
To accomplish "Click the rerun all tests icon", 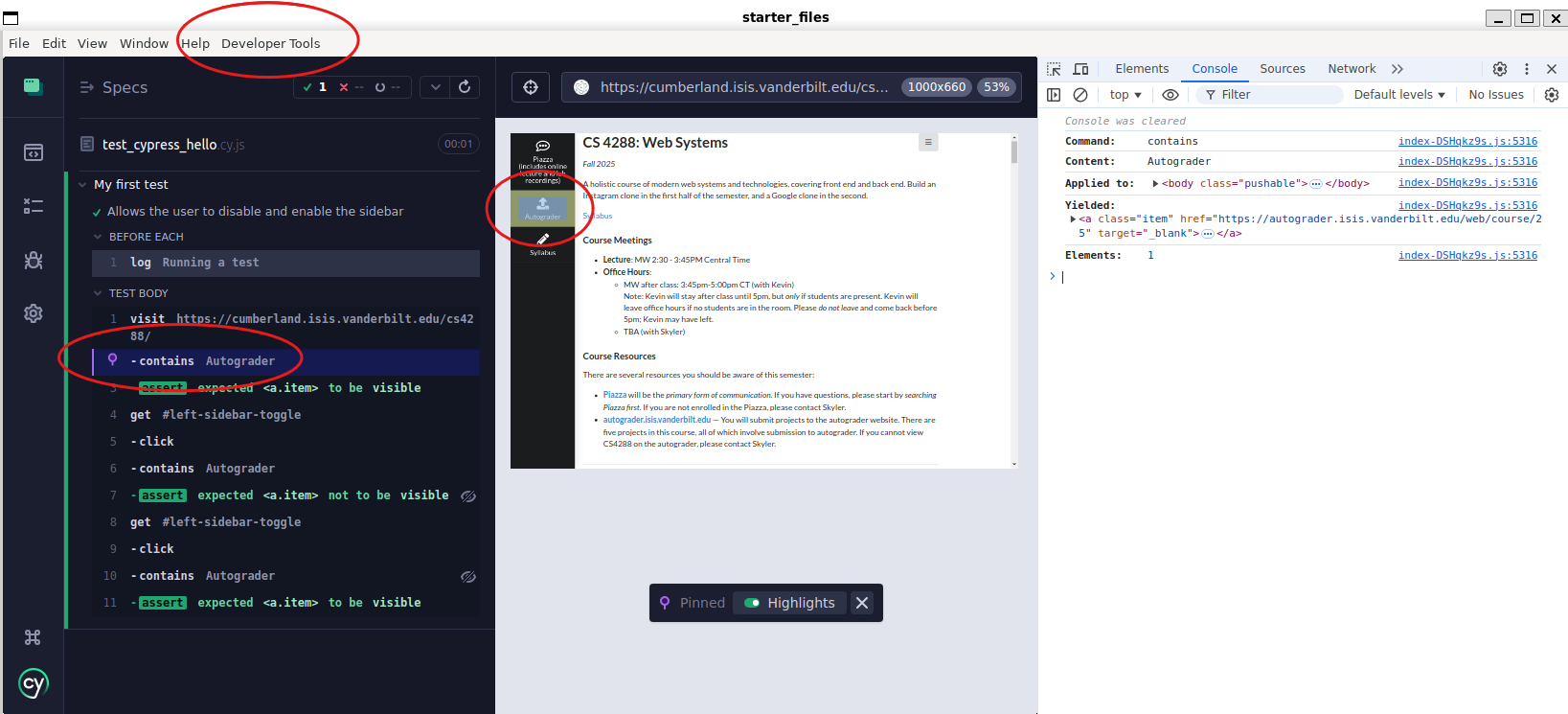I will [465, 87].
